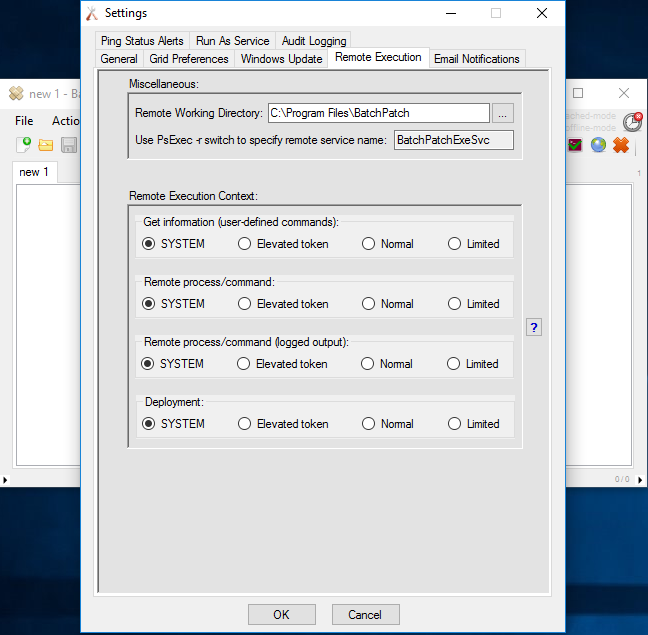Click the orange X icon in BatchPatch toolbar
This screenshot has height=635, width=648.
click(621, 145)
